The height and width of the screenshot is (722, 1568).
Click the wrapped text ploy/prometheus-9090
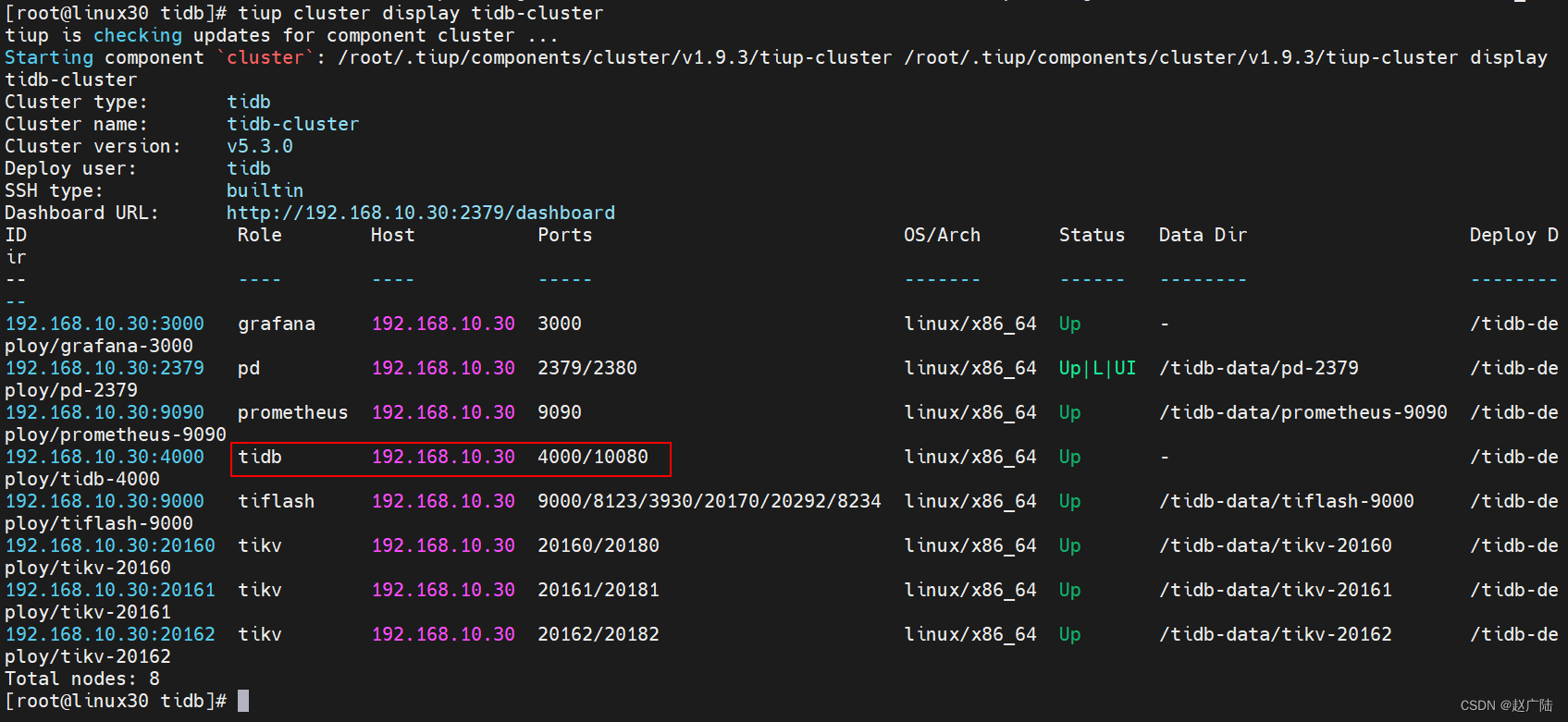point(116,434)
